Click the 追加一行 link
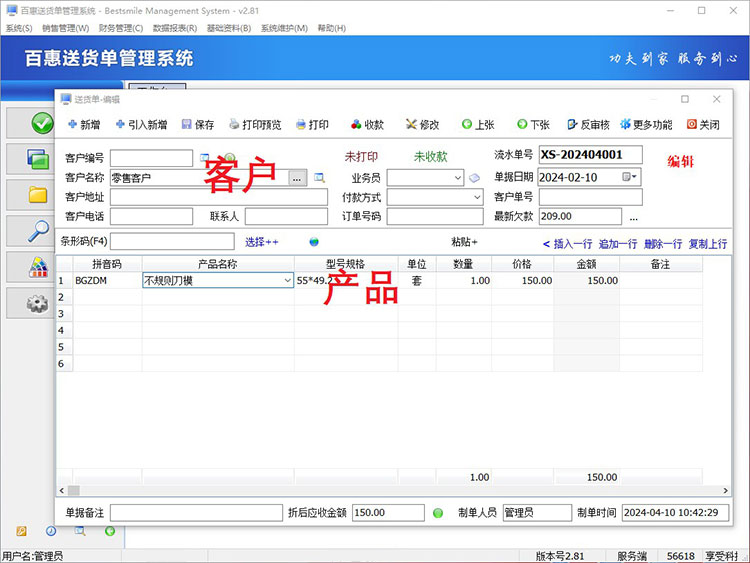 618,244
